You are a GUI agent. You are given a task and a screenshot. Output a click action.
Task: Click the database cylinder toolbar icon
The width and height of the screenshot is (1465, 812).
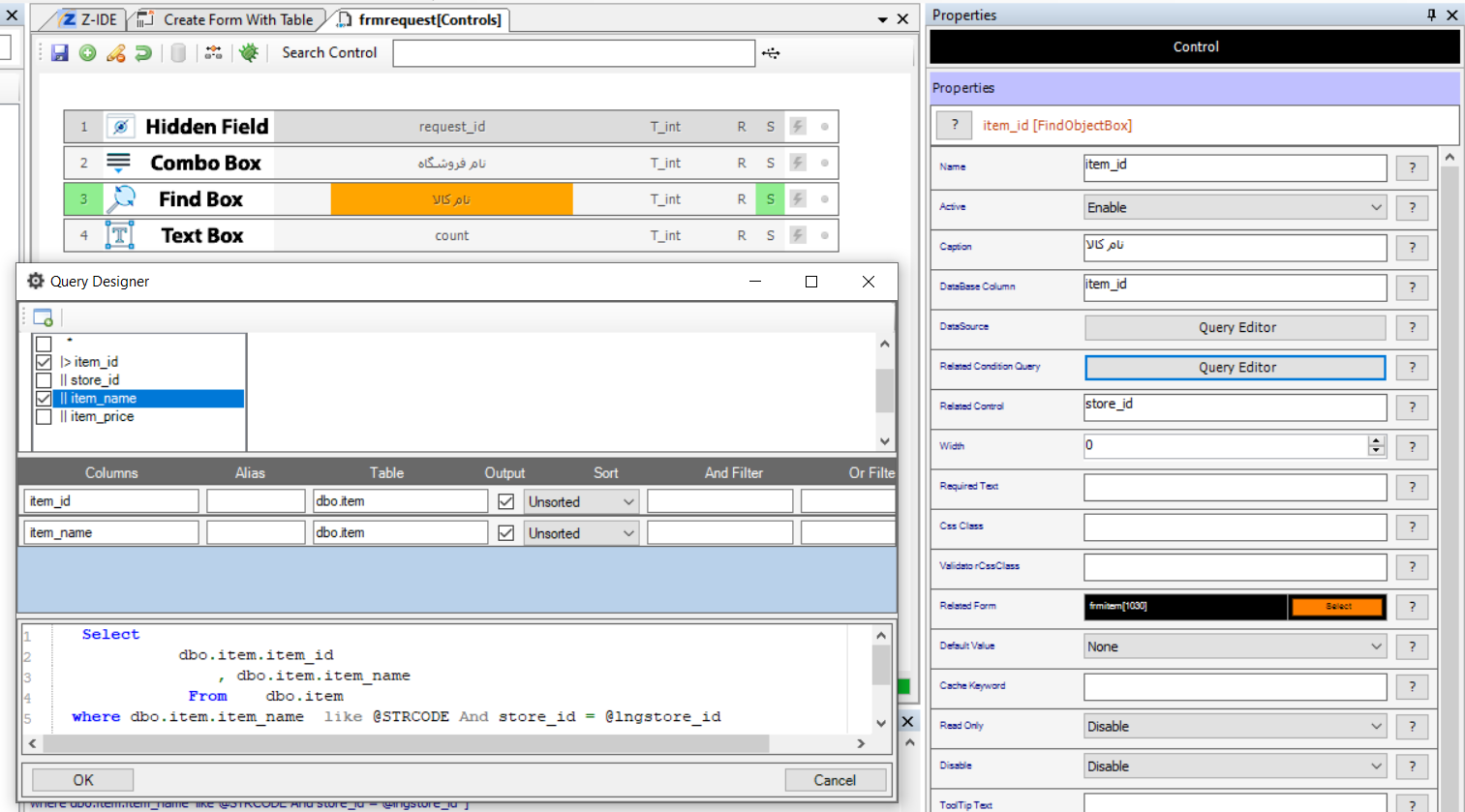coord(178,53)
